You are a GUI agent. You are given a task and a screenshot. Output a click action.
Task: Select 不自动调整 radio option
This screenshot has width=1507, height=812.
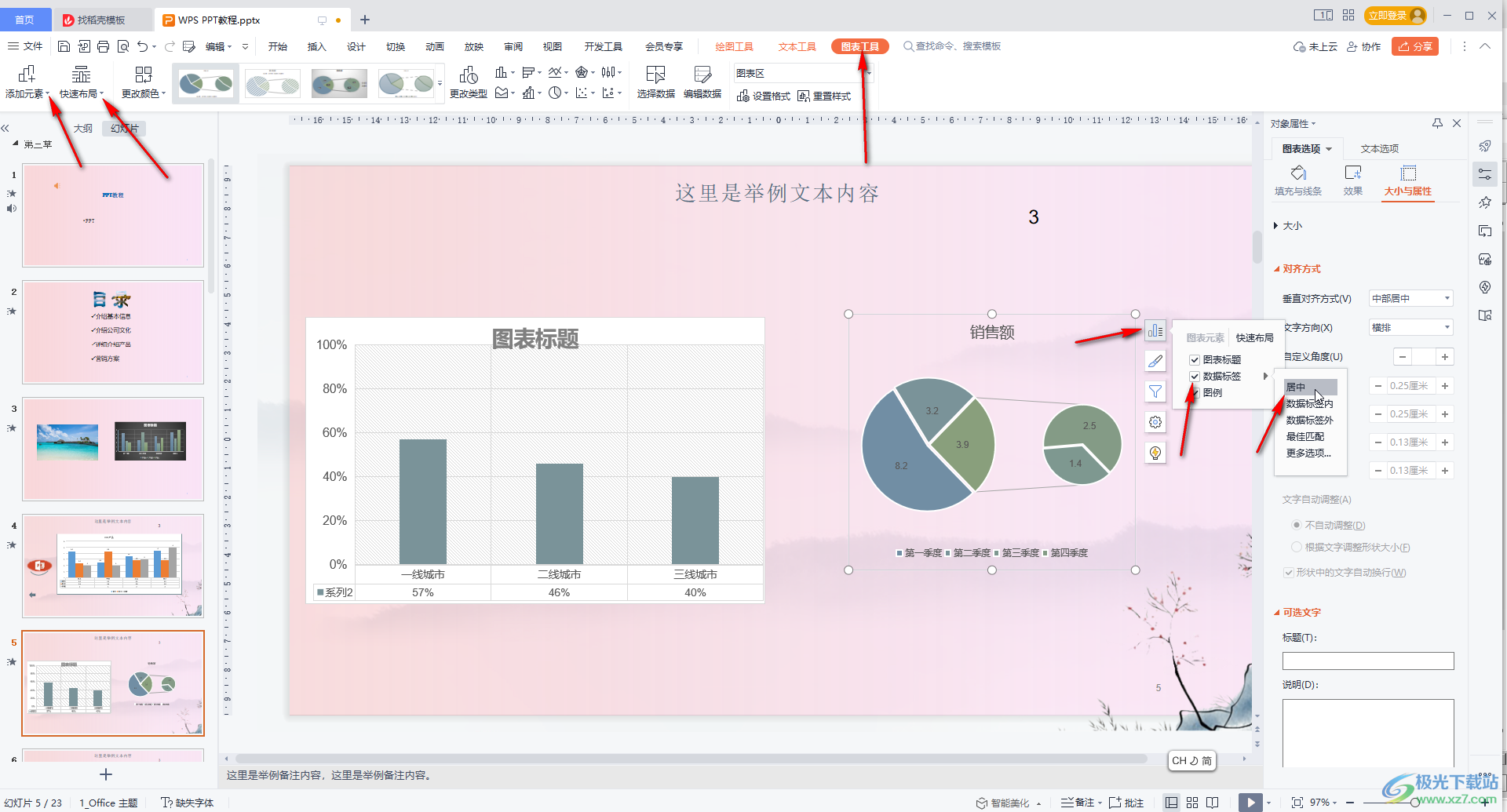(1297, 525)
